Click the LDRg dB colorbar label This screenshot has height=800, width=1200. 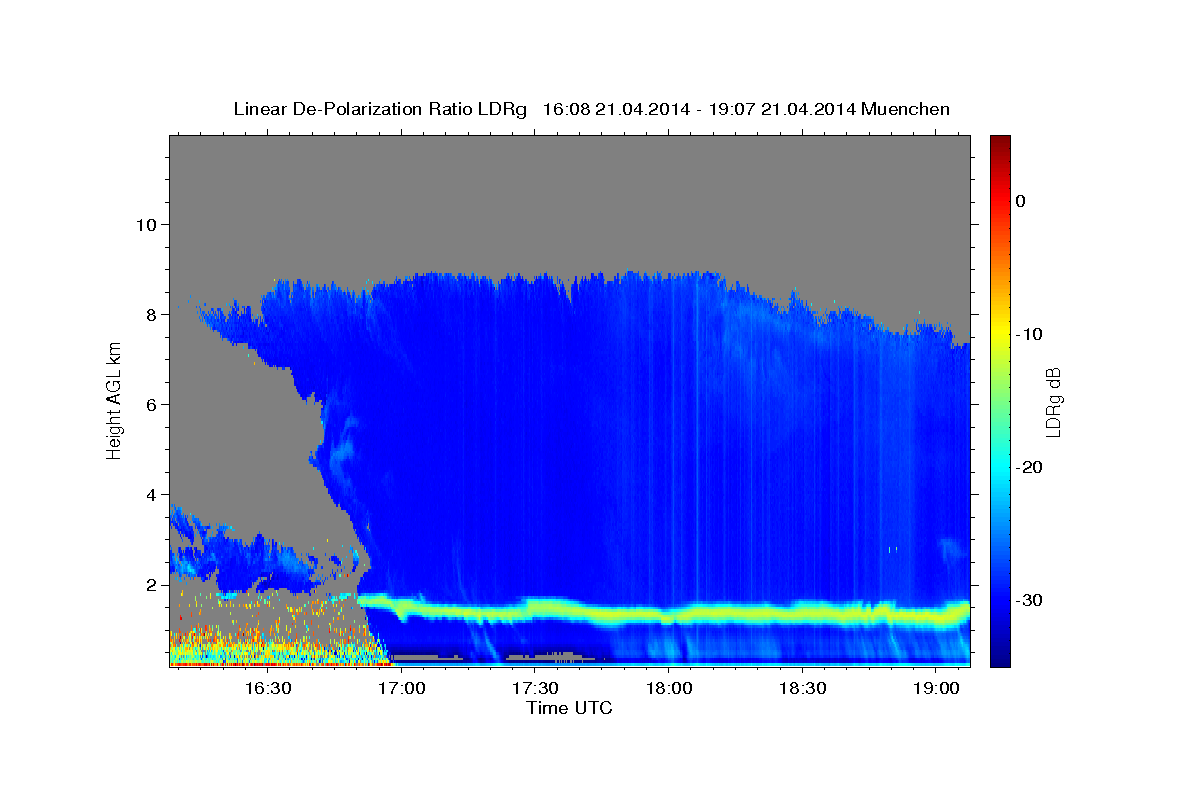(x=1052, y=402)
